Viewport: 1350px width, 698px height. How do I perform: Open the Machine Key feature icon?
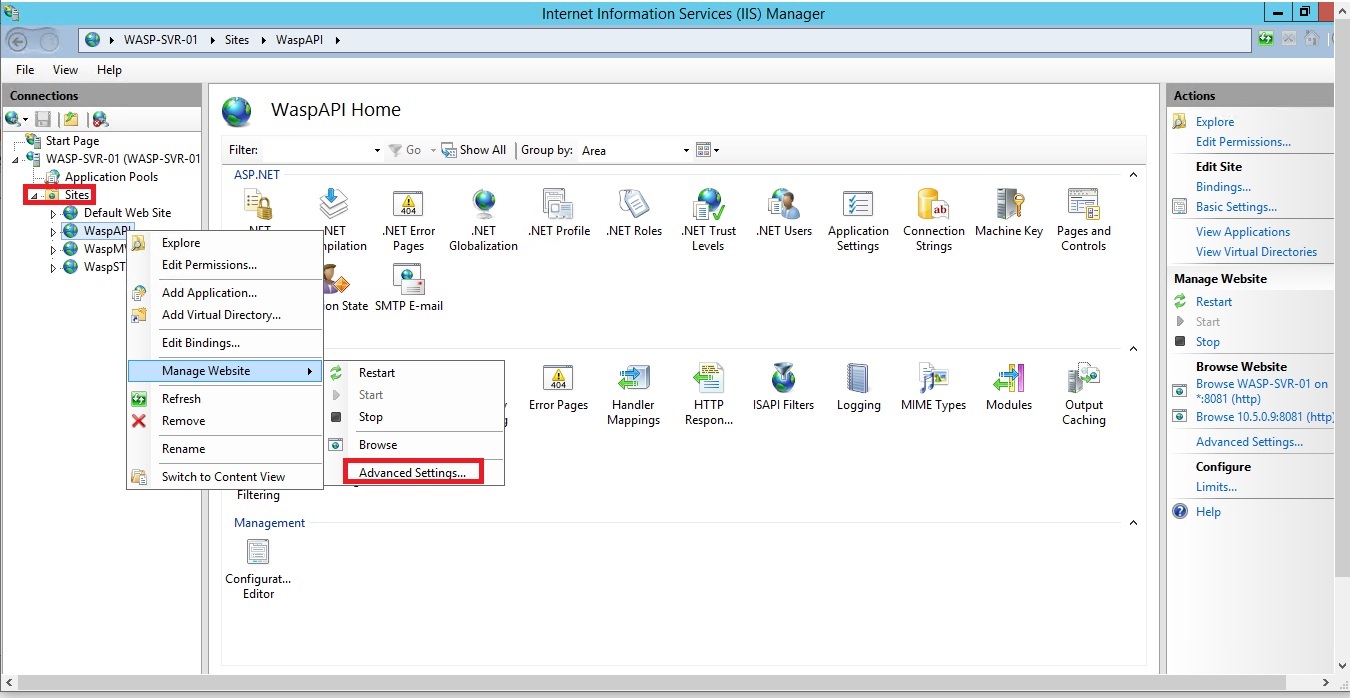[1008, 206]
